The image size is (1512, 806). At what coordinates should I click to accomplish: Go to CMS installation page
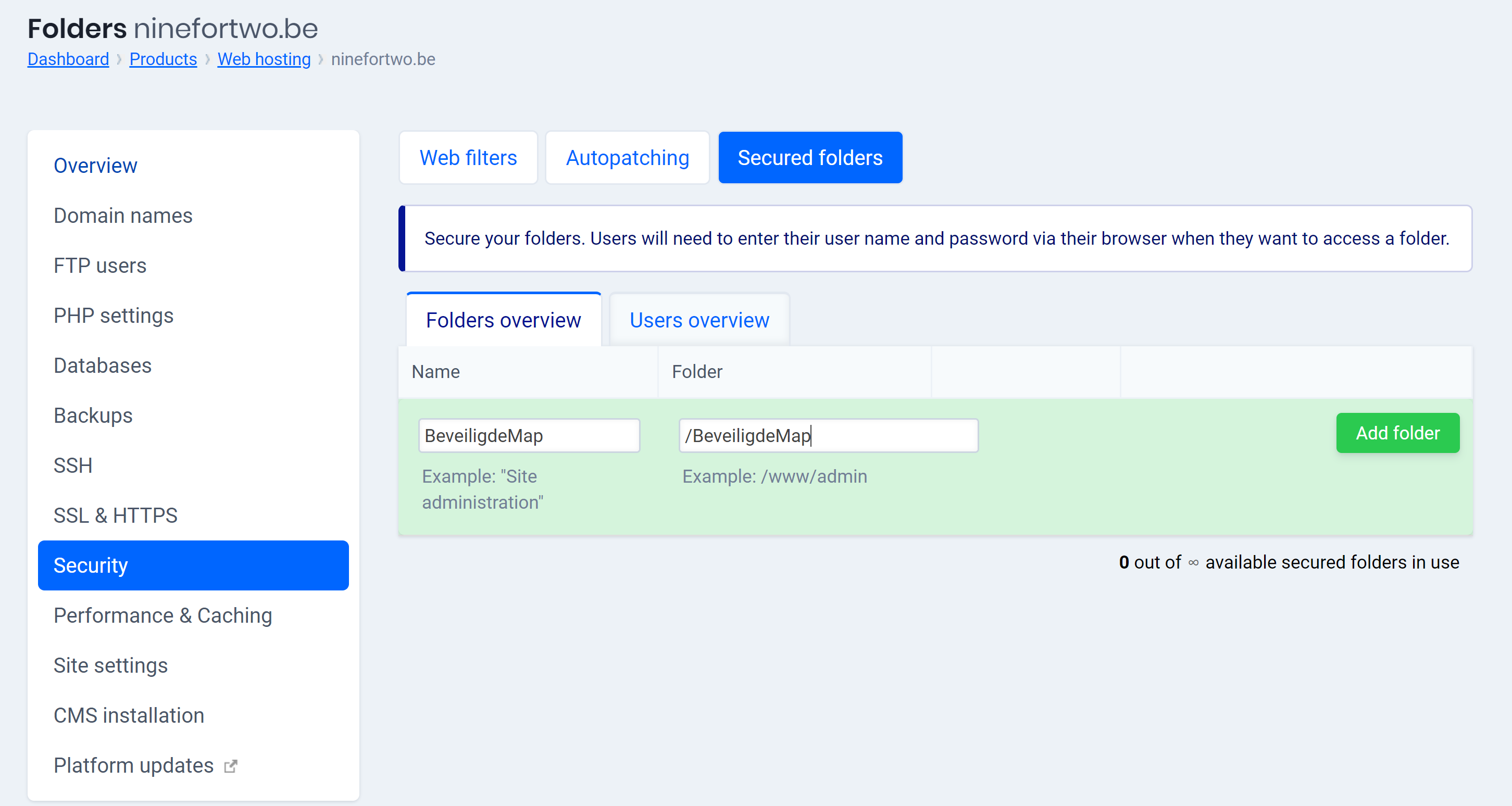pos(129,715)
